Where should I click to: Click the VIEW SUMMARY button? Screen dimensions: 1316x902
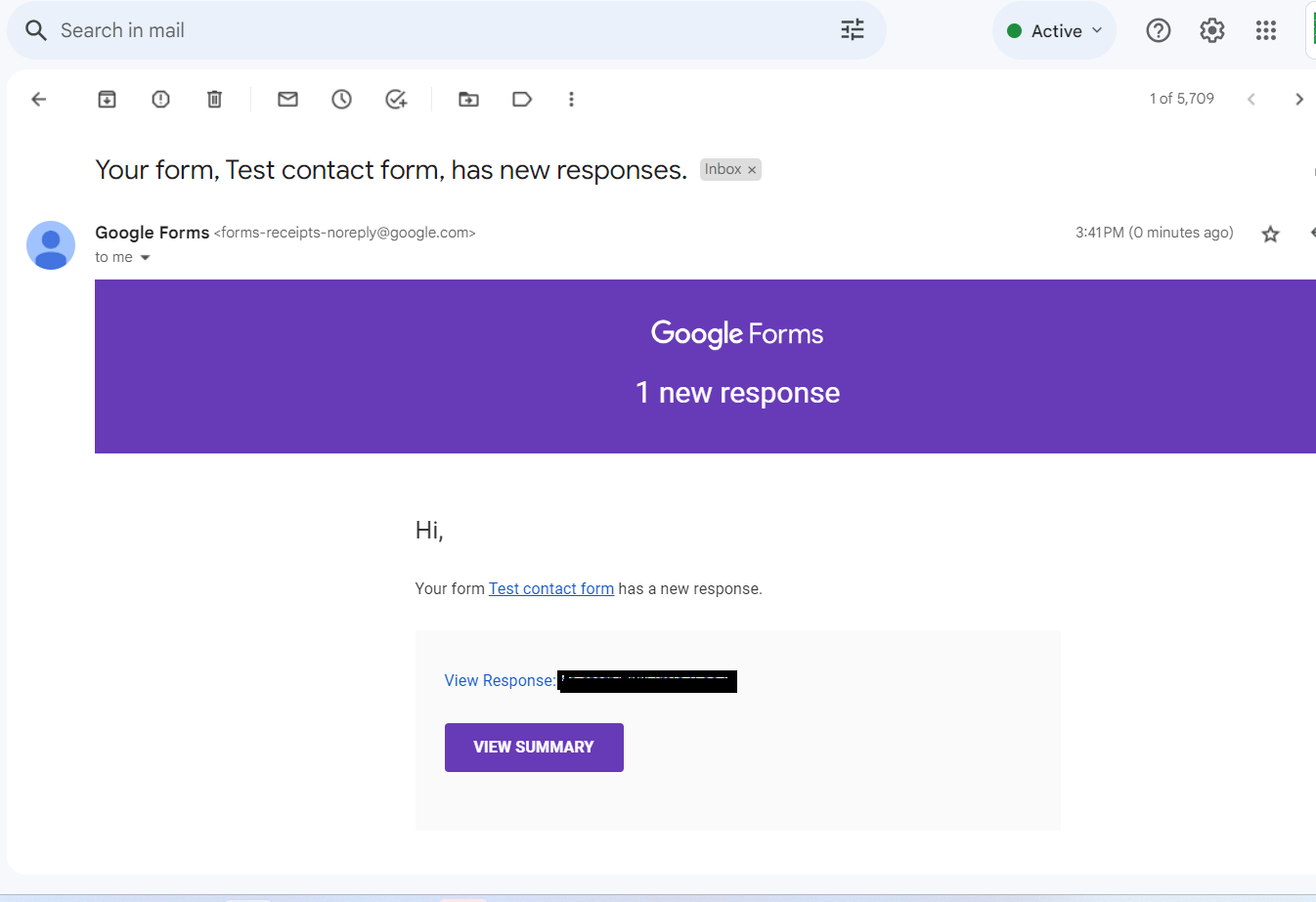534,748
